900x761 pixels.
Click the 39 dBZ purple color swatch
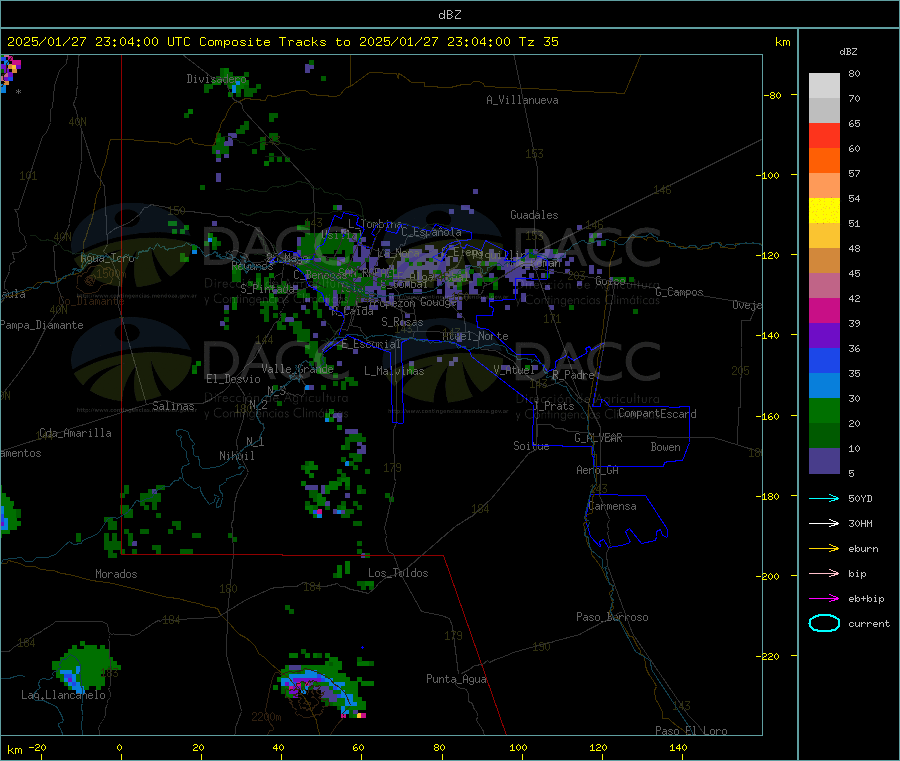click(x=824, y=336)
